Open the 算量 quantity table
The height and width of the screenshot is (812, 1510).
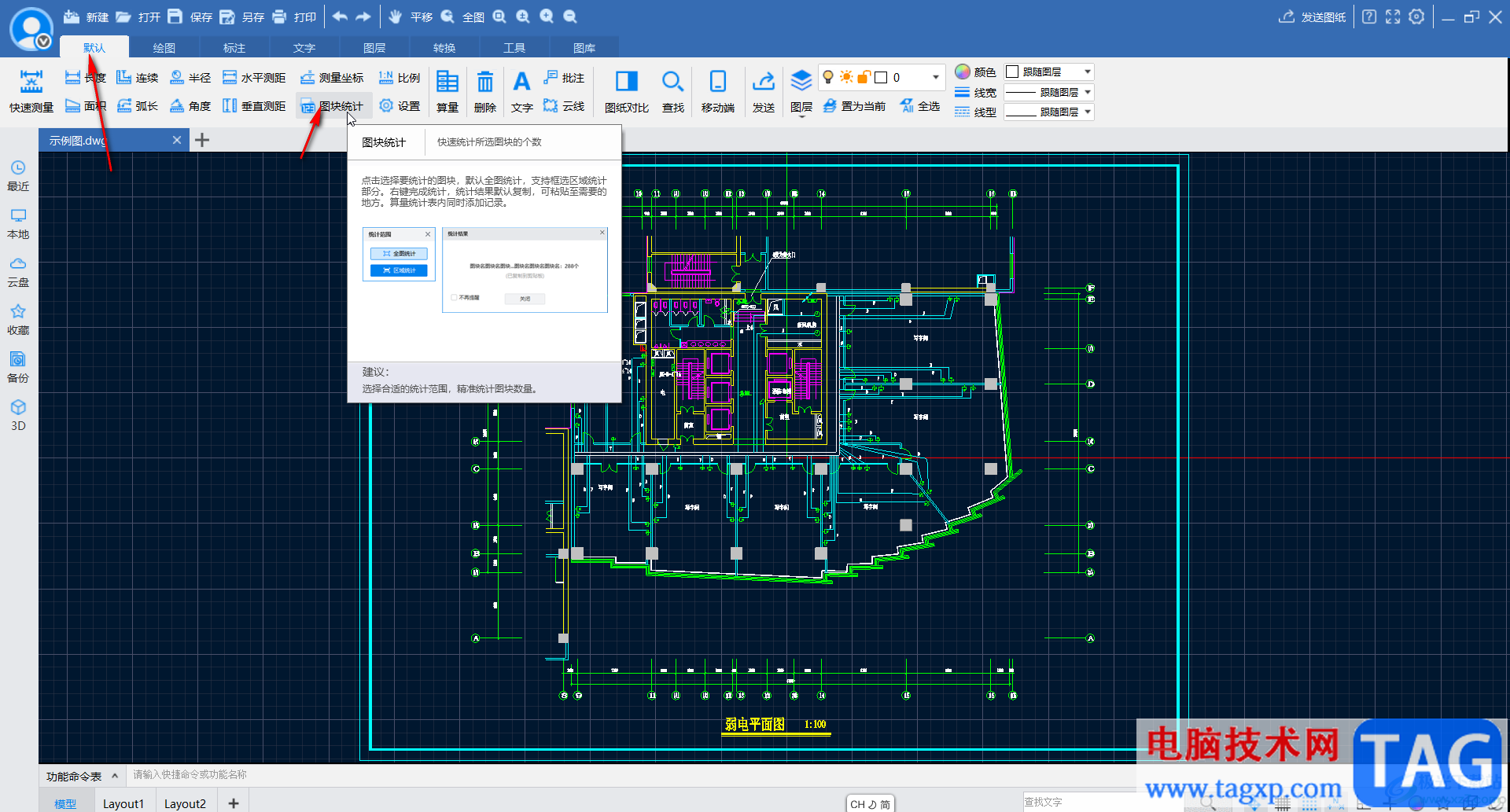tap(447, 91)
